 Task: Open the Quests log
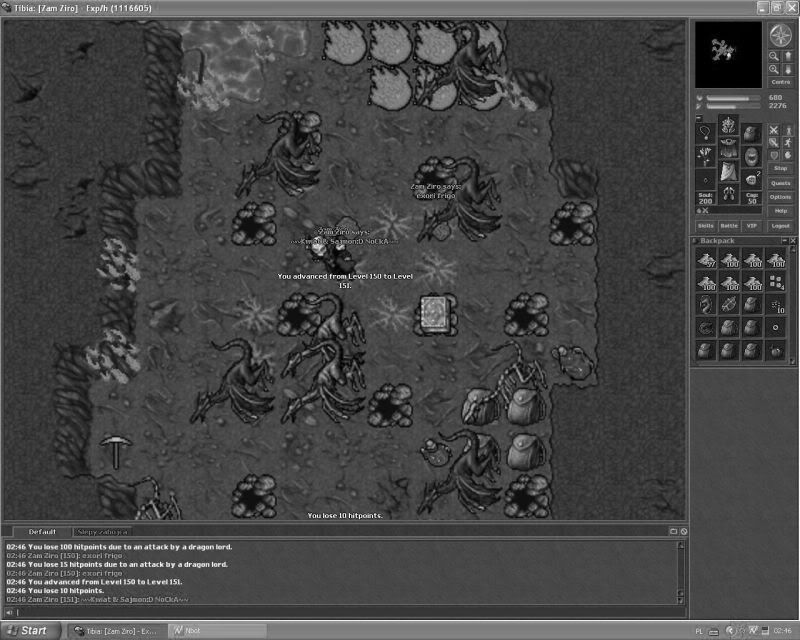781,183
